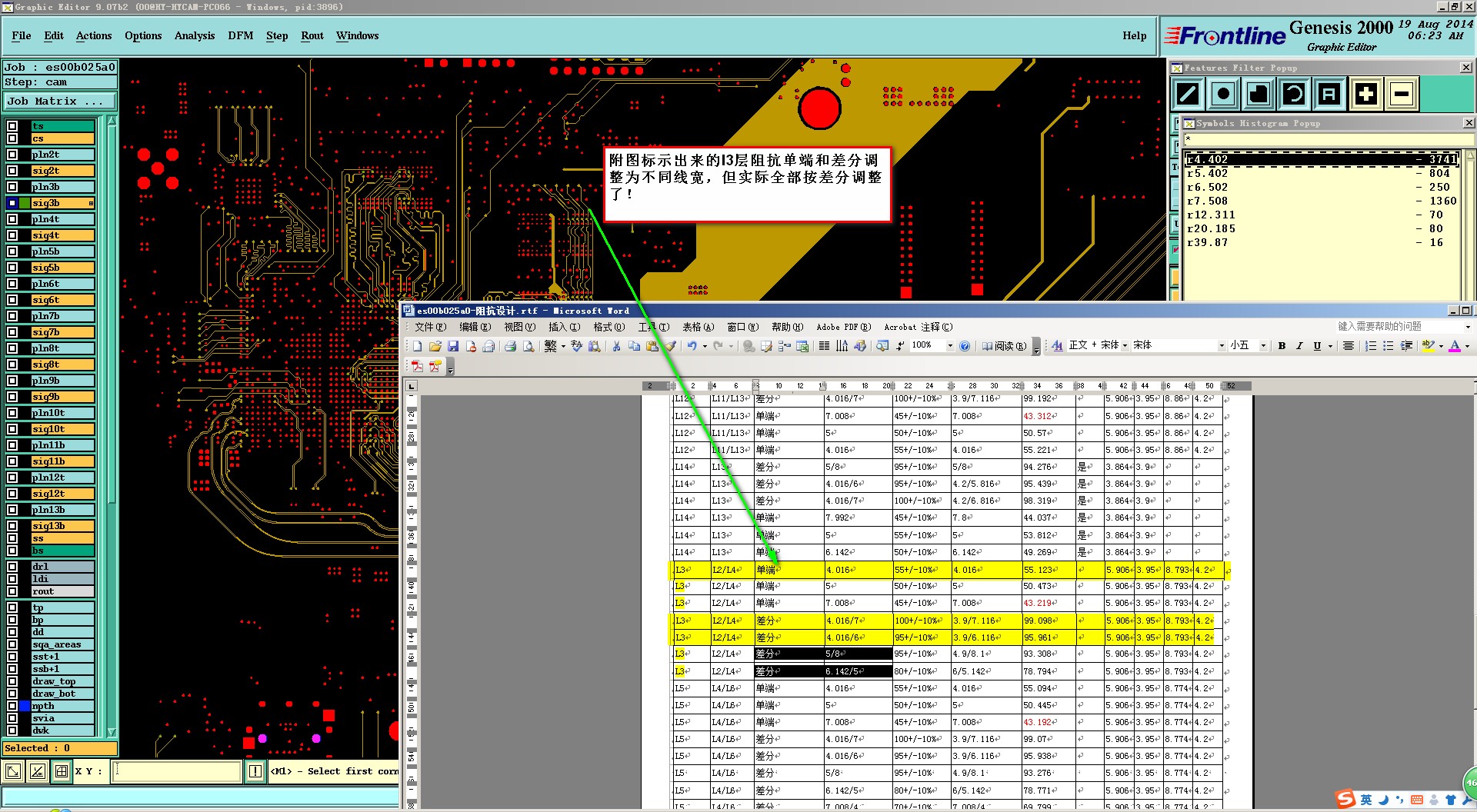Open the Analysis menu
The width and height of the screenshot is (1477, 812).
(194, 36)
